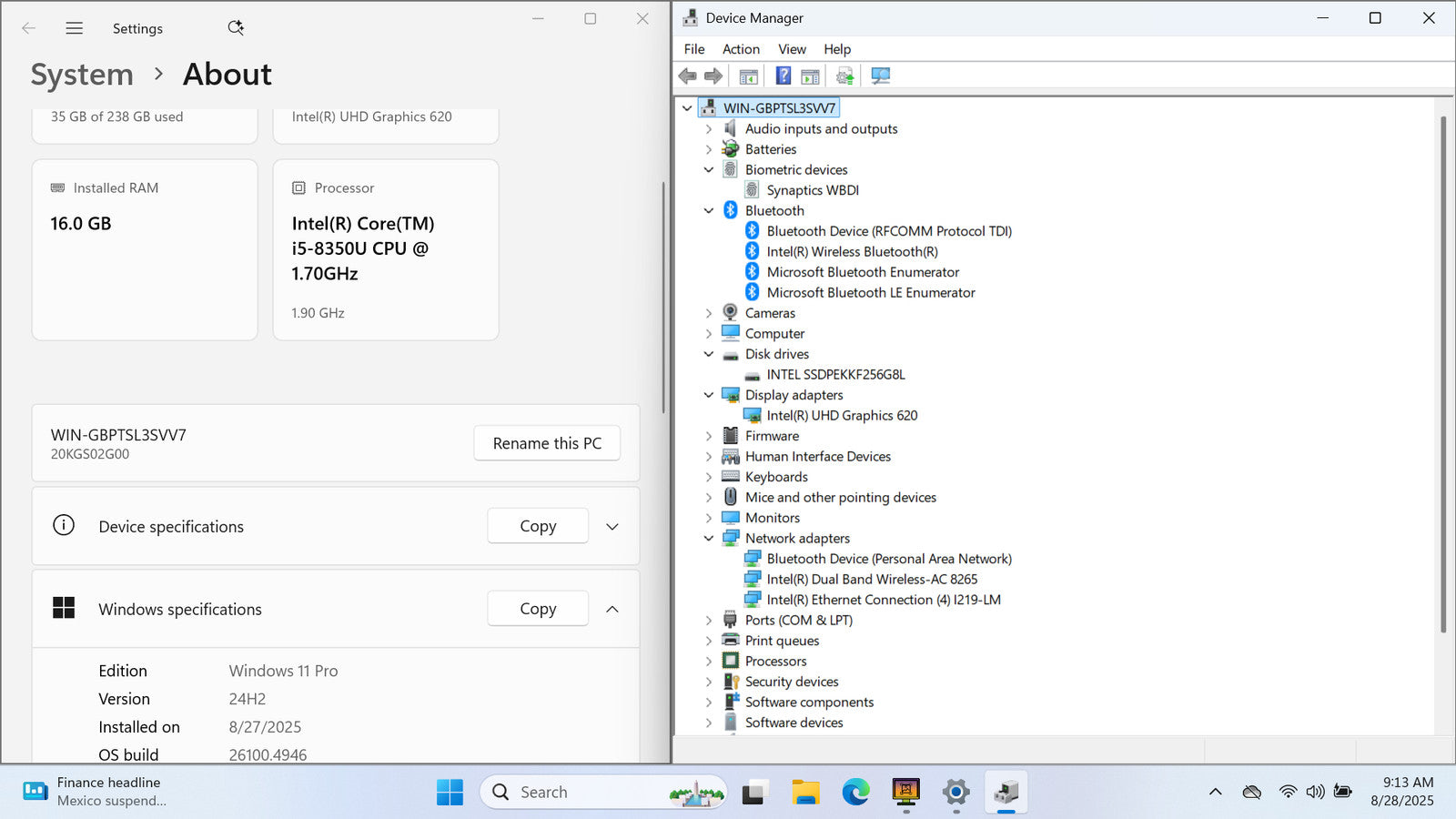Show hidden system tray icons chevron
Image resolution: width=1456 pixels, height=819 pixels.
1215,792
